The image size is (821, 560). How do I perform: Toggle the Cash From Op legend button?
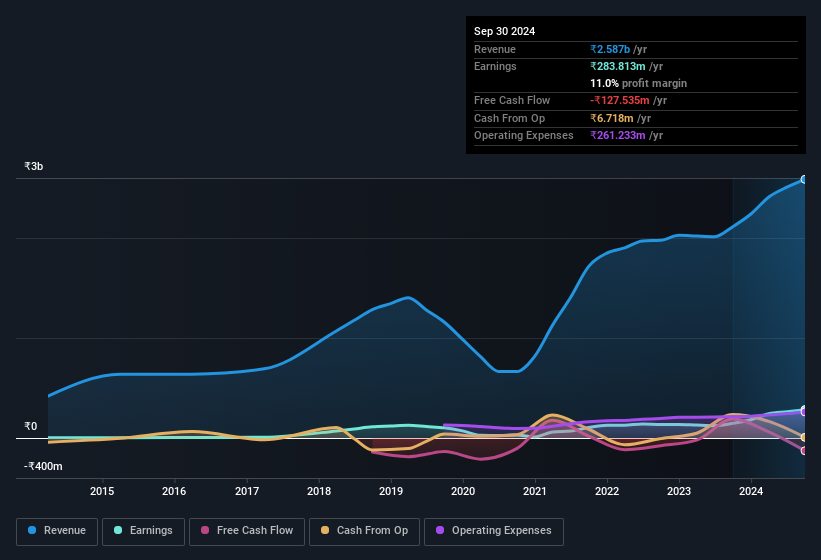[x=364, y=531]
